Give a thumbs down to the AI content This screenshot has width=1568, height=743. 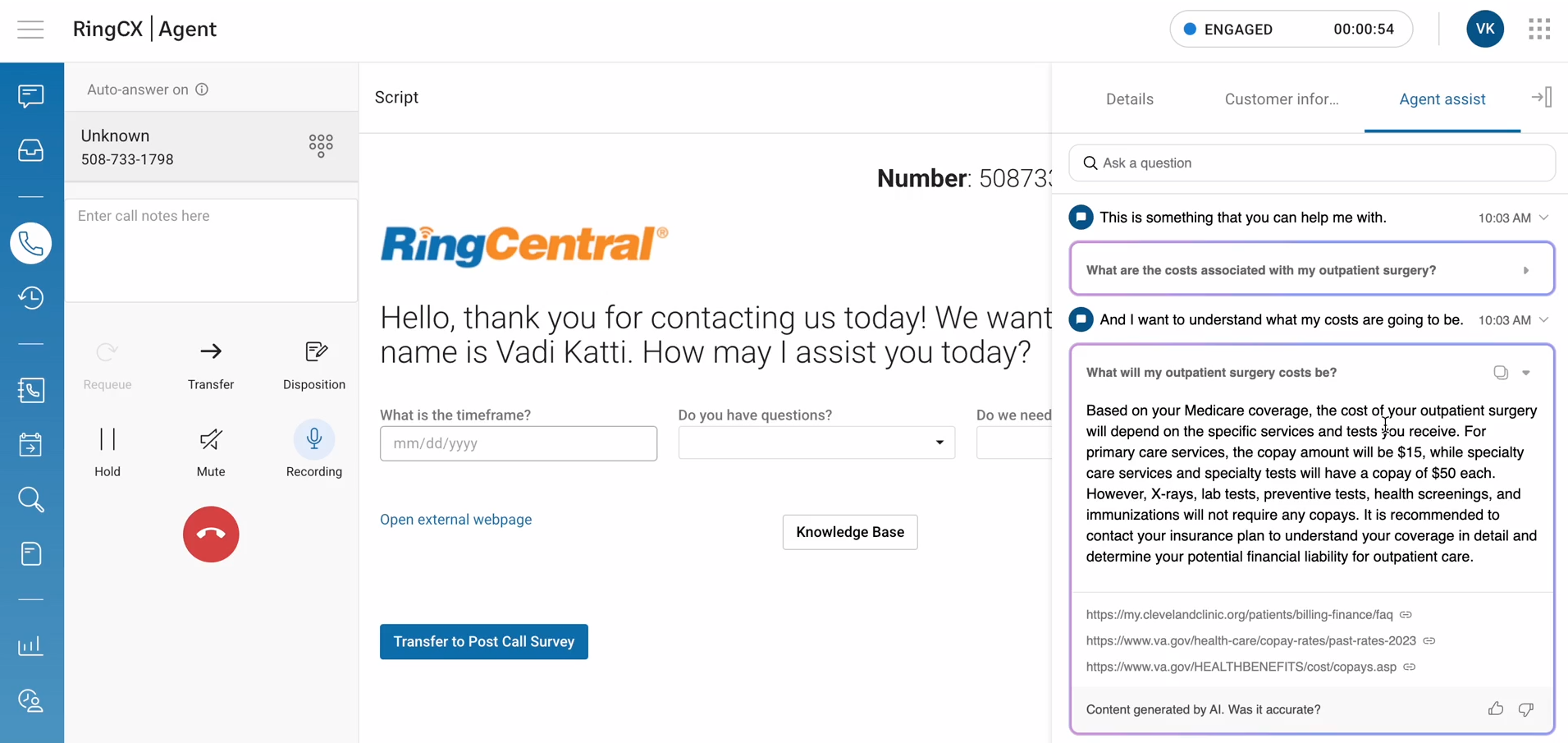click(1525, 709)
